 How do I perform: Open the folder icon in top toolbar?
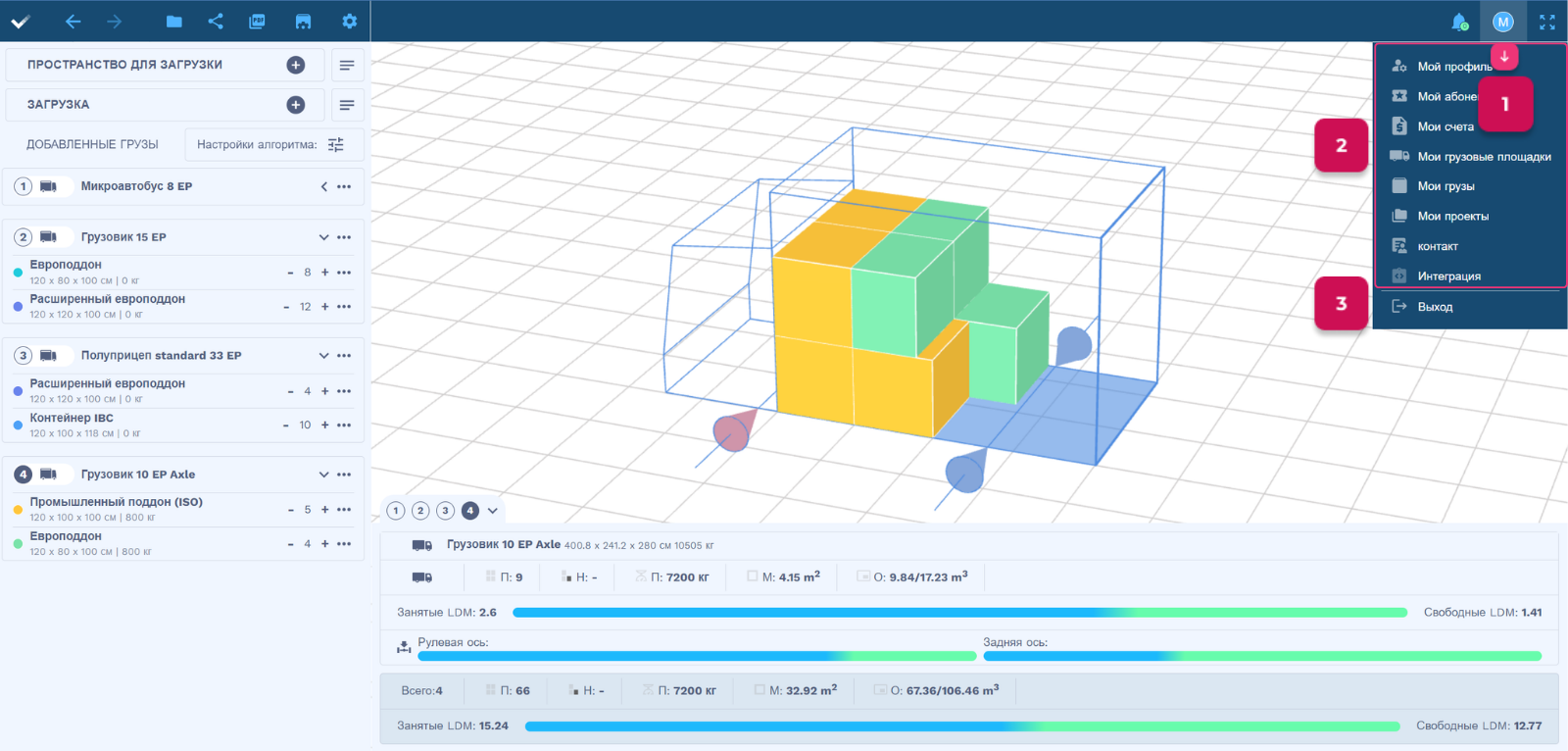(x=173, y=22)
